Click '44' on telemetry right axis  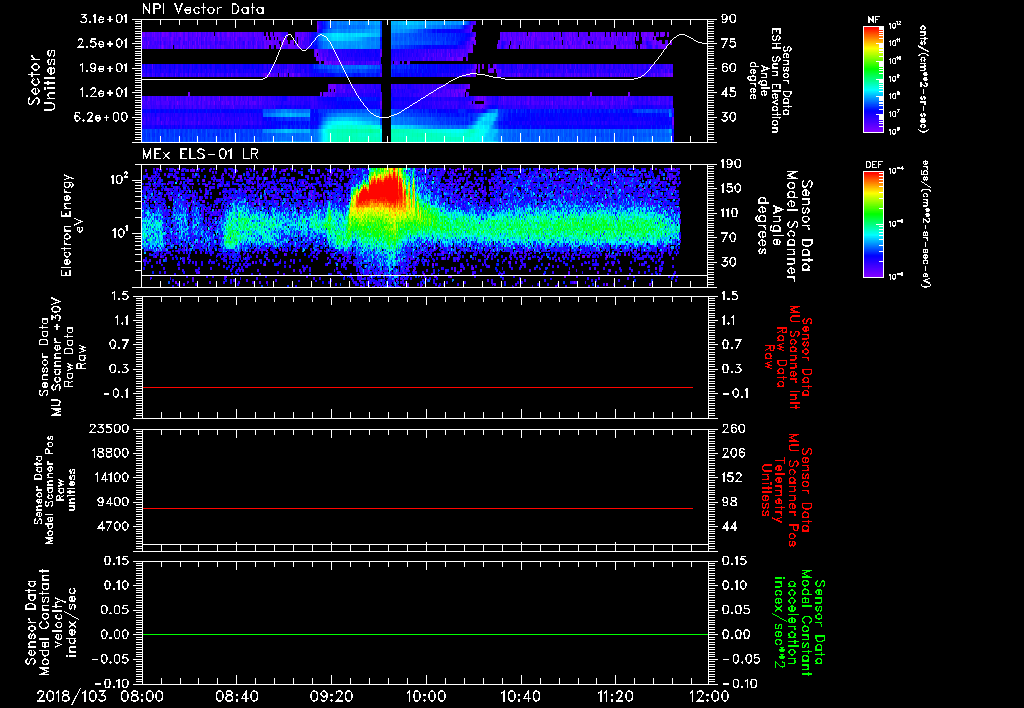pos(729,526)
